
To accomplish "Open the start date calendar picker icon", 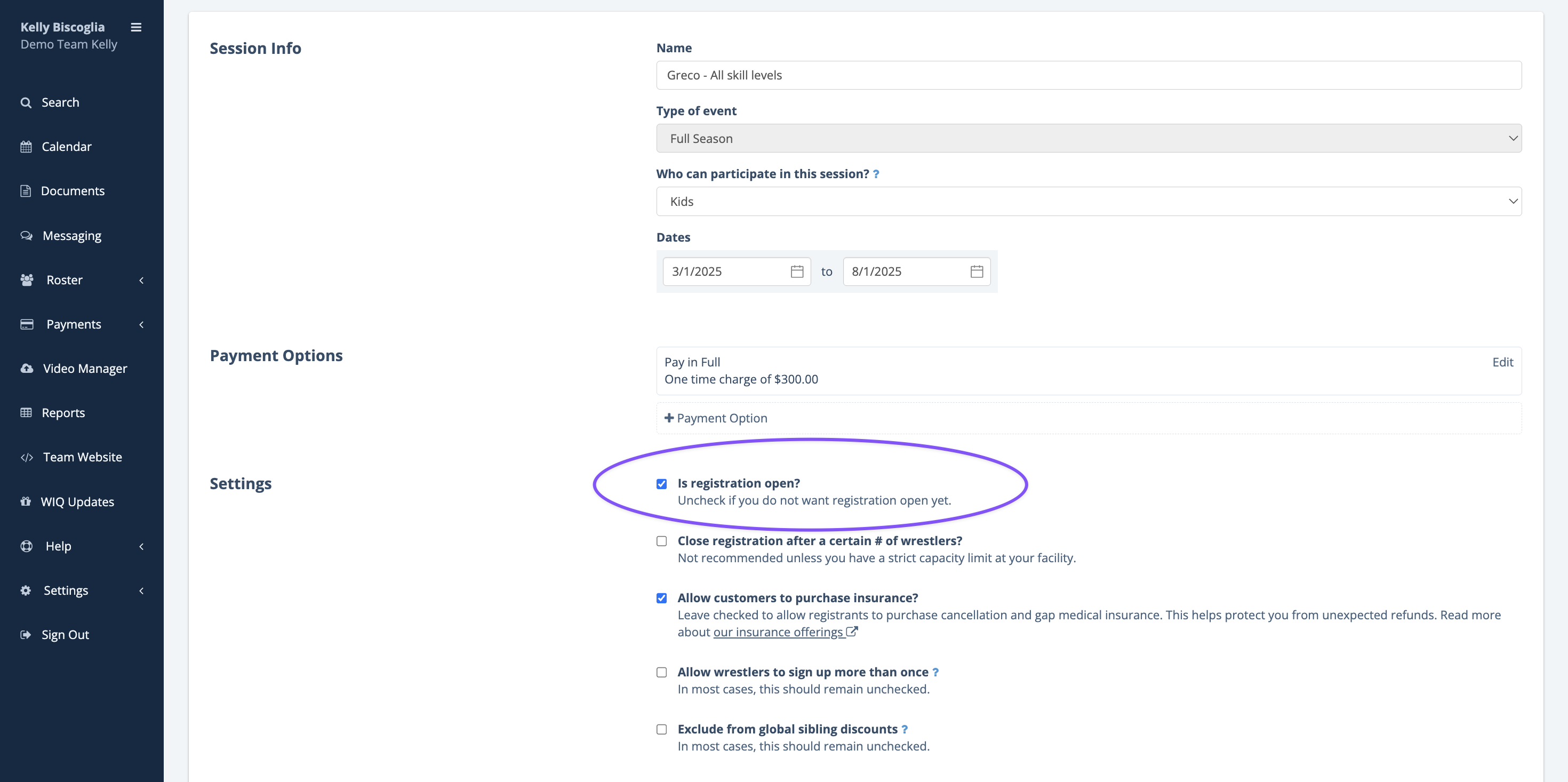I will tap(797, 272).
